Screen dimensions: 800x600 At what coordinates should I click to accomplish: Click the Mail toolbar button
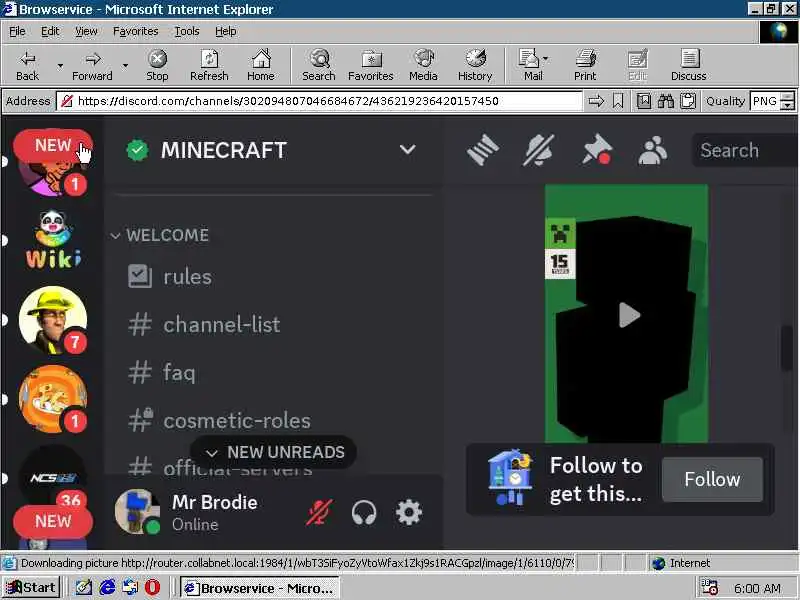(533, 65)
